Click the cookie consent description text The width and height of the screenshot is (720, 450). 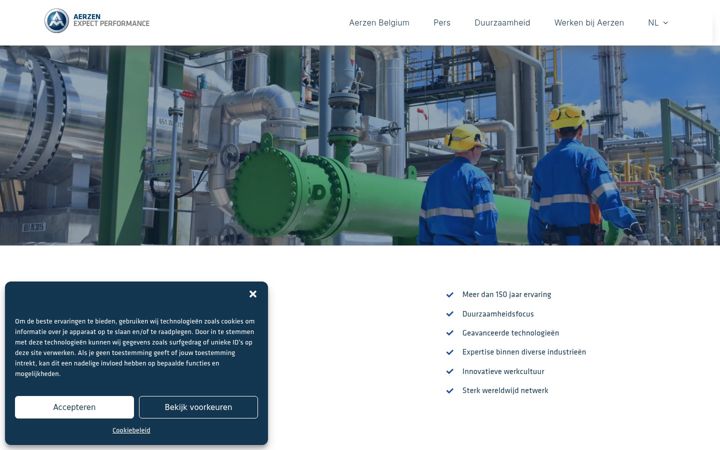(135, 348)
